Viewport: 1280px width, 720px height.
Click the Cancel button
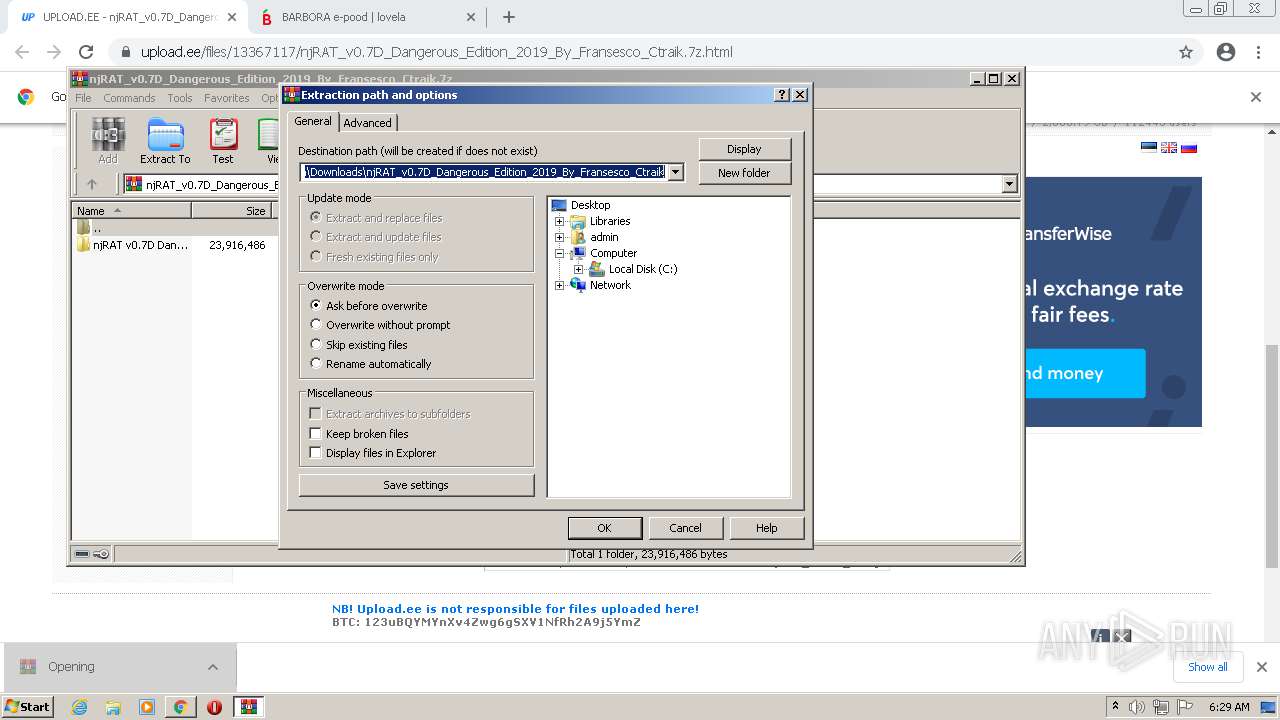pos(685,528)
